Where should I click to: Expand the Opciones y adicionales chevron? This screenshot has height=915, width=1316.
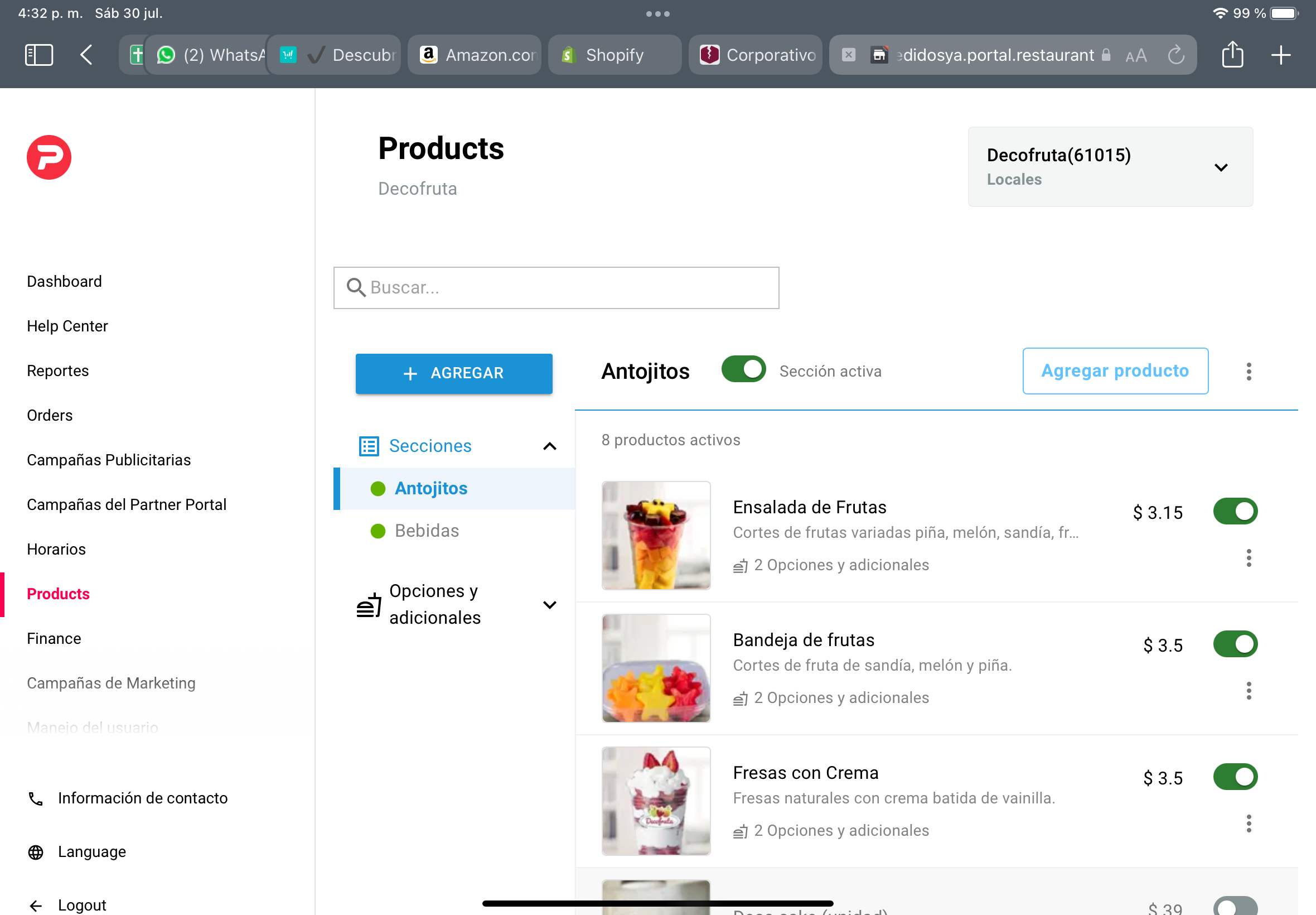[x=549, y=605]
